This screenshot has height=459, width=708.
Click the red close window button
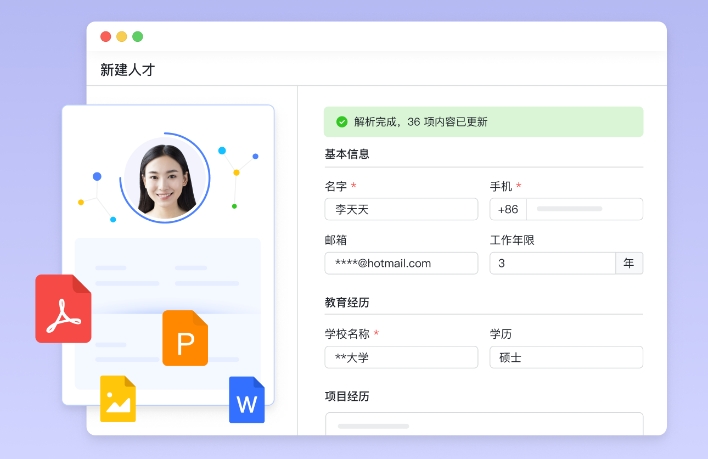point(106,37)
